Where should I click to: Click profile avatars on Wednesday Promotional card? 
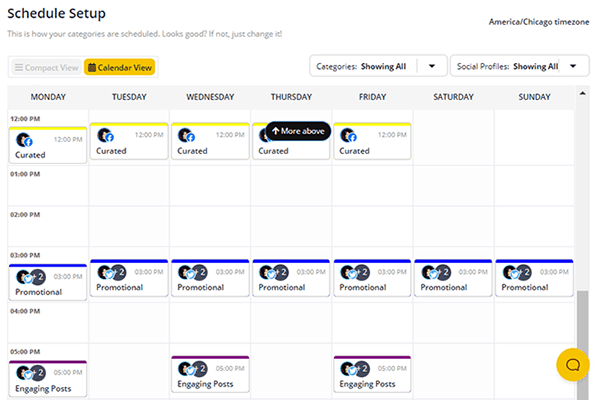(x=193, y=272)
